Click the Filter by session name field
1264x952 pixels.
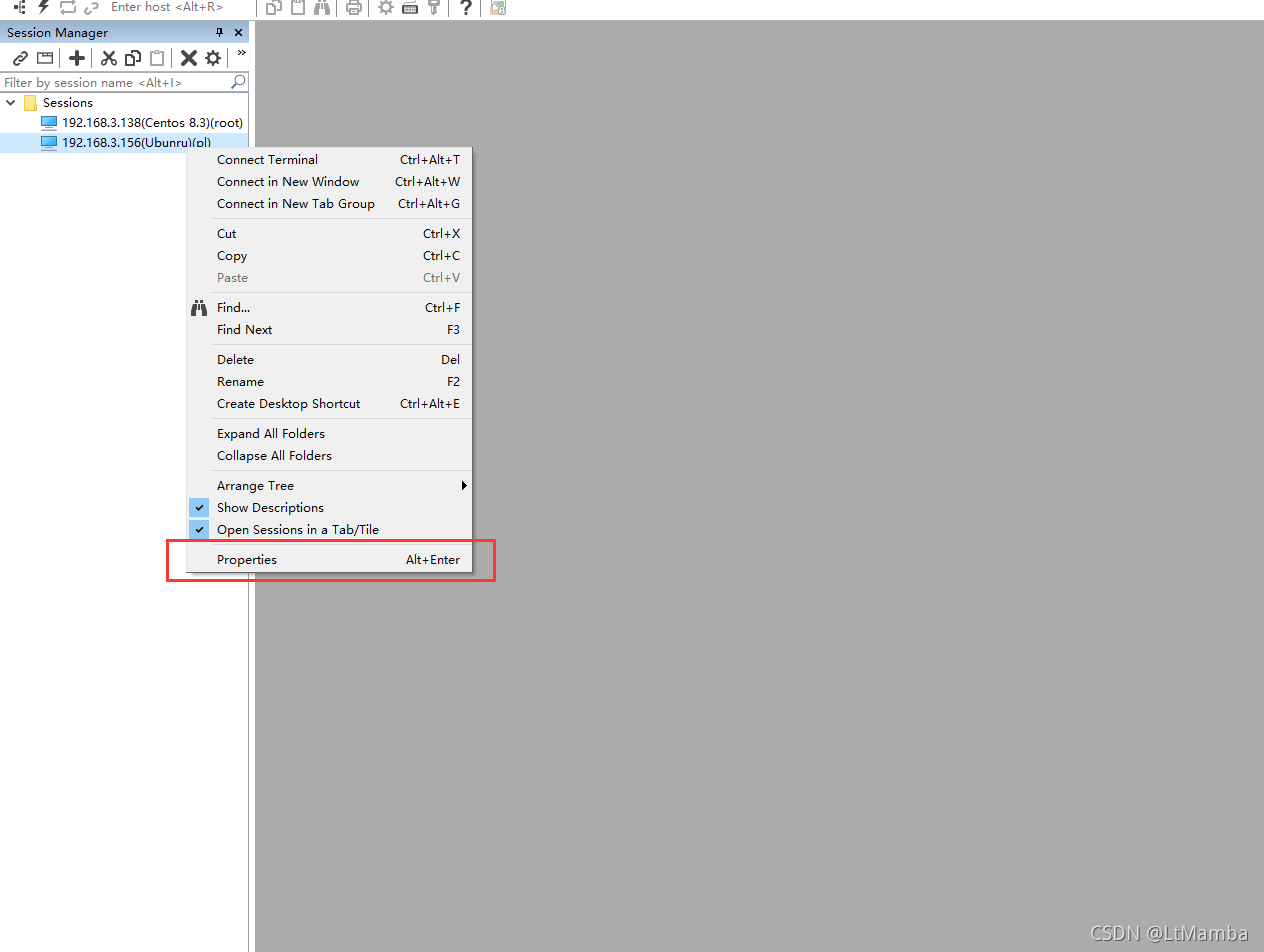pos(115,82)
